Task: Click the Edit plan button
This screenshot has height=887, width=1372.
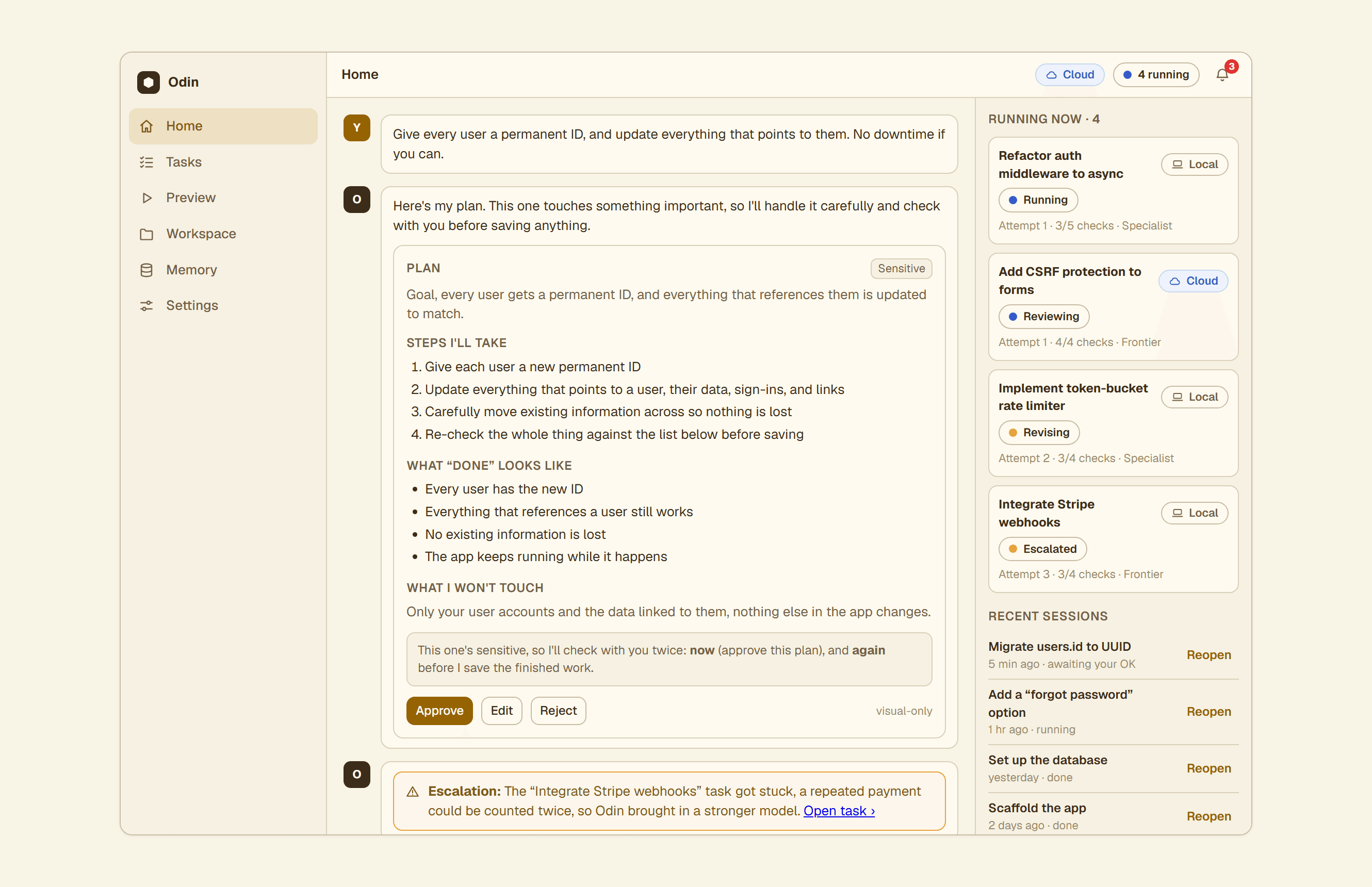Action: (x=501, y=711)
